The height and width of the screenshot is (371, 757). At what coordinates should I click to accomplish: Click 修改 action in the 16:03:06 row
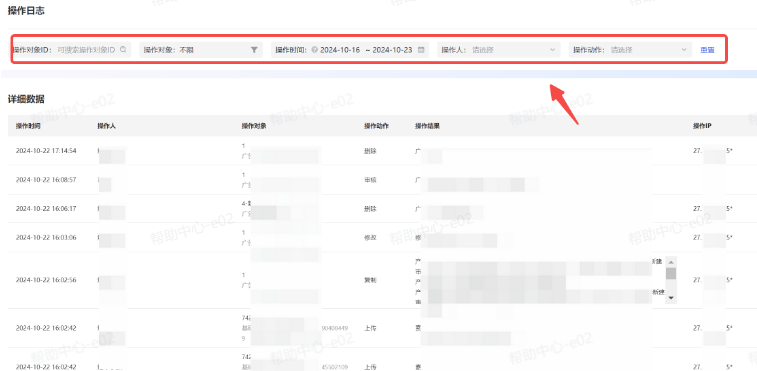370,238
